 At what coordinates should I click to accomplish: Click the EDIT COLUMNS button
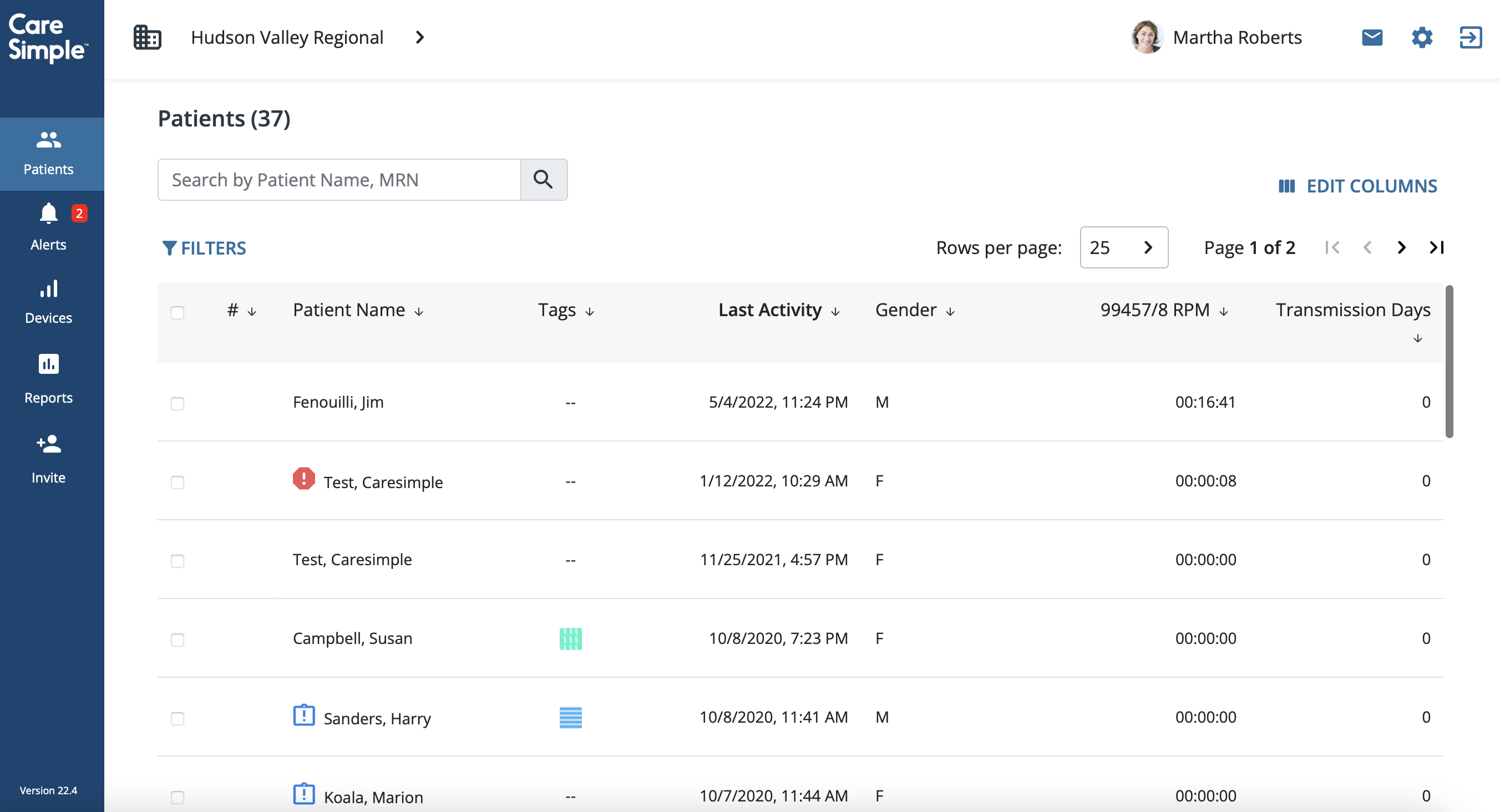coord(1357,186)
